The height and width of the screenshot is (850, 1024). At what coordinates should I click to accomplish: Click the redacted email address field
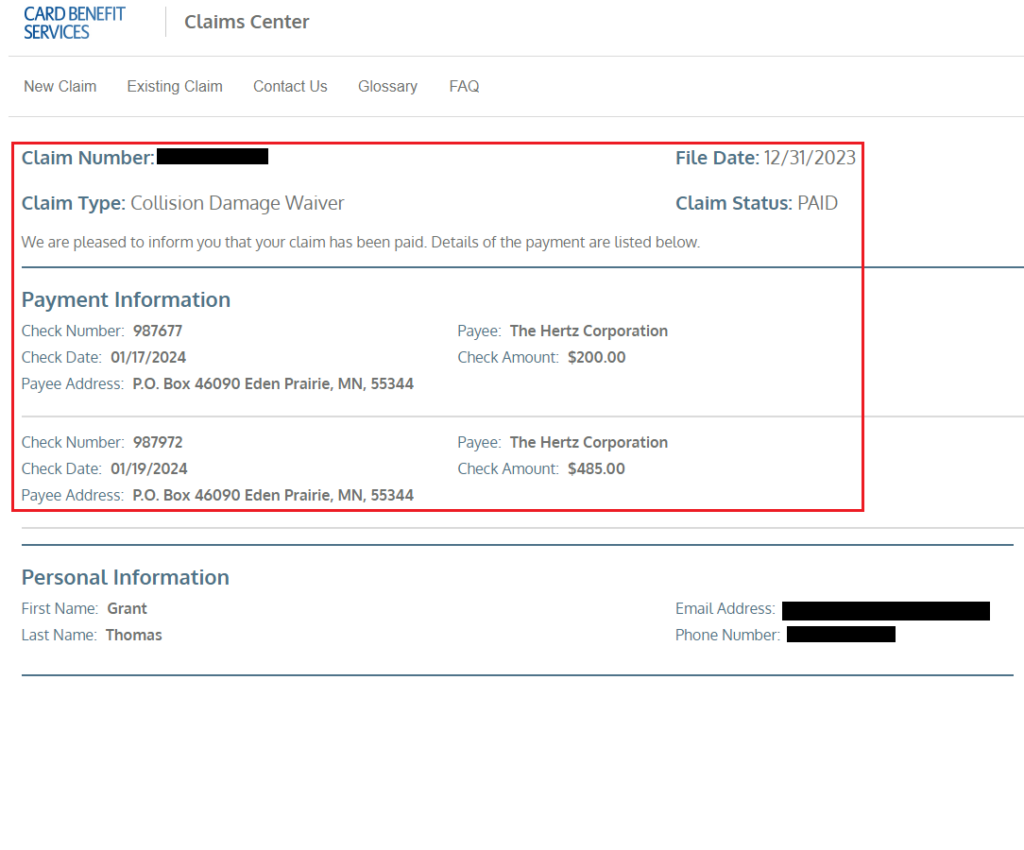point(885,610)
